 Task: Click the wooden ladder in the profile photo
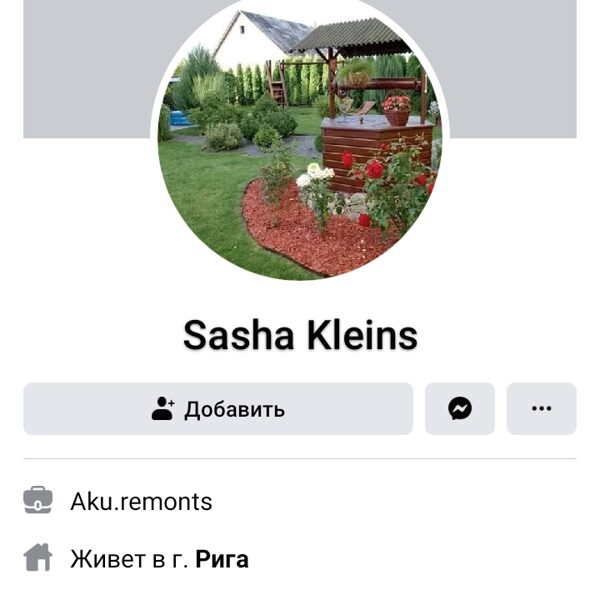(278, 85)
